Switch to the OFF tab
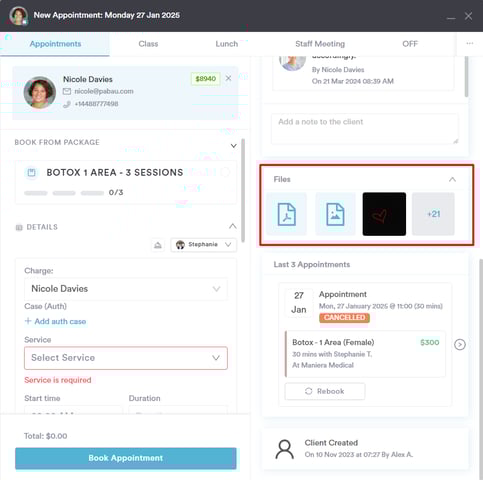Screen dimensions: 483x480 410,44
